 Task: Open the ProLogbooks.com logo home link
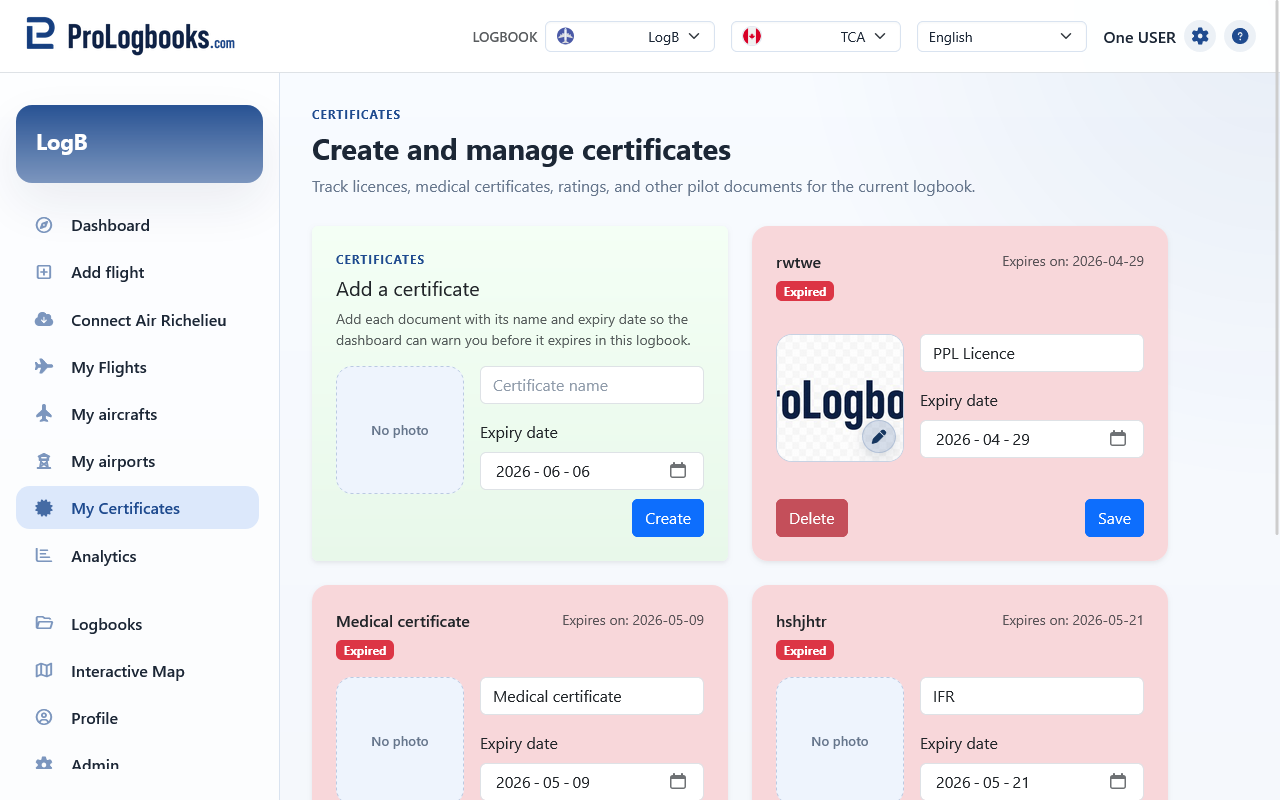131,36
